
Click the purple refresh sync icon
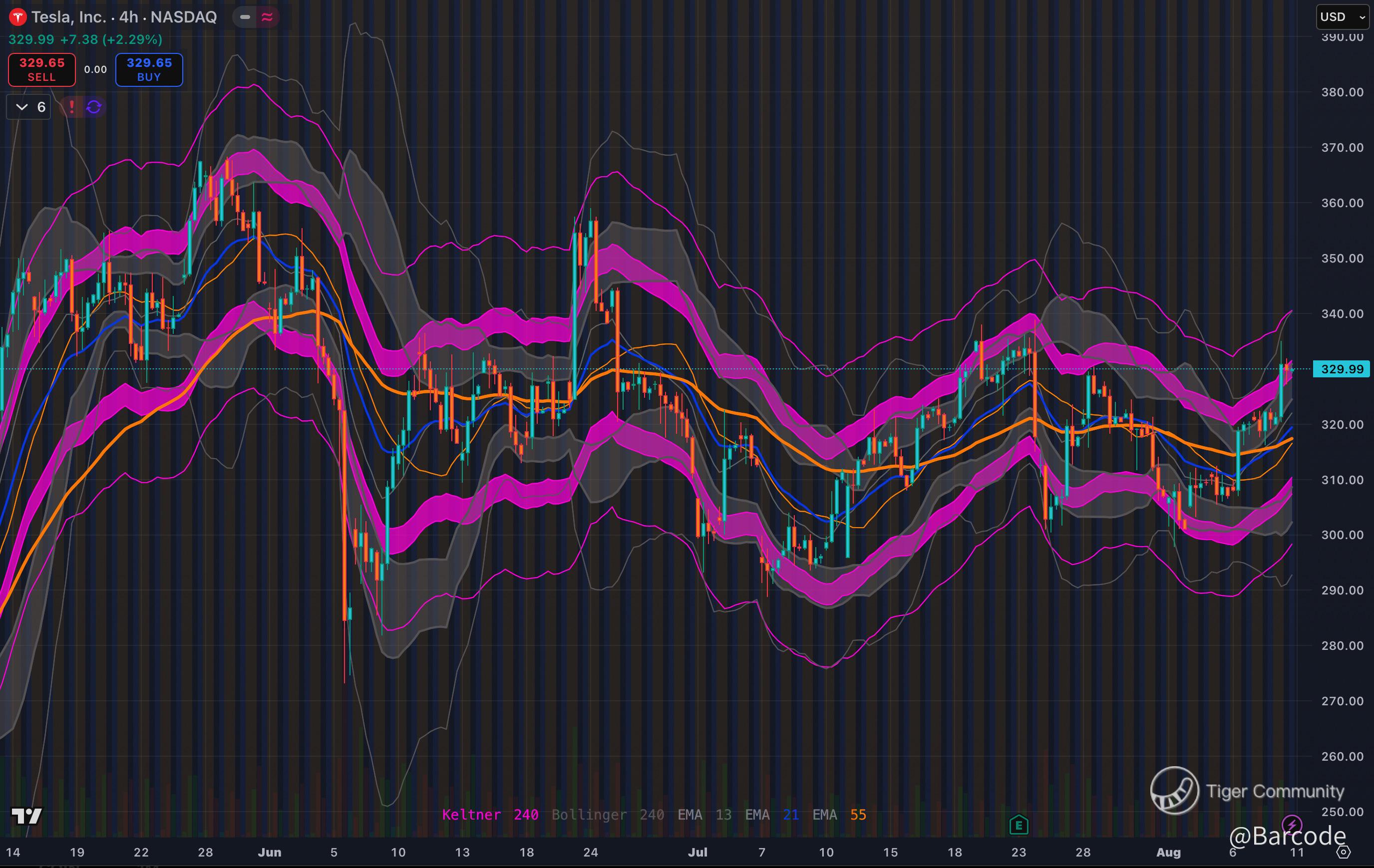tap(94, 107)
